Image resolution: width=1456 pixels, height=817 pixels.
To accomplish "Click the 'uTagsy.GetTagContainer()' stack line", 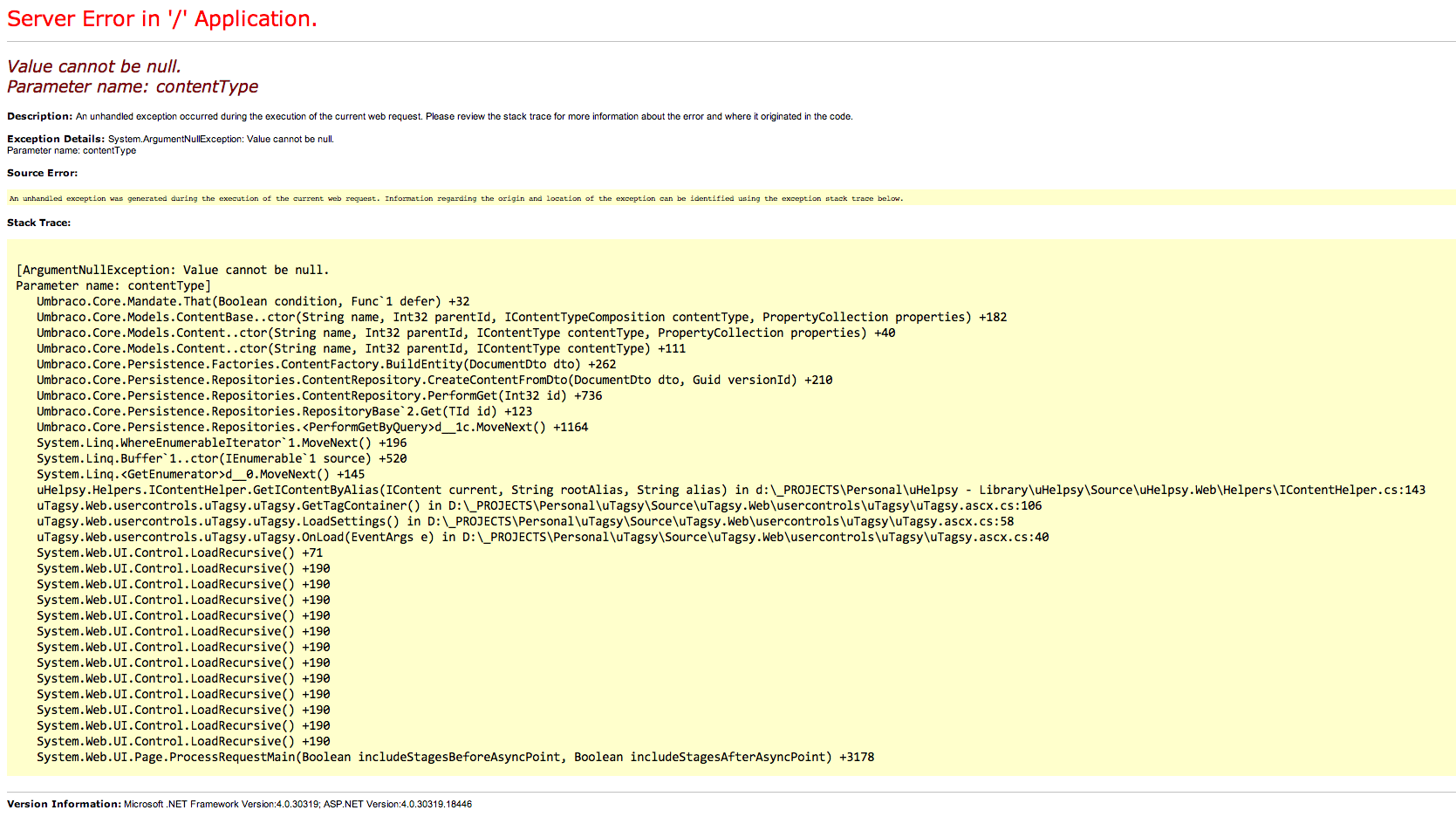I will (539, 505).
